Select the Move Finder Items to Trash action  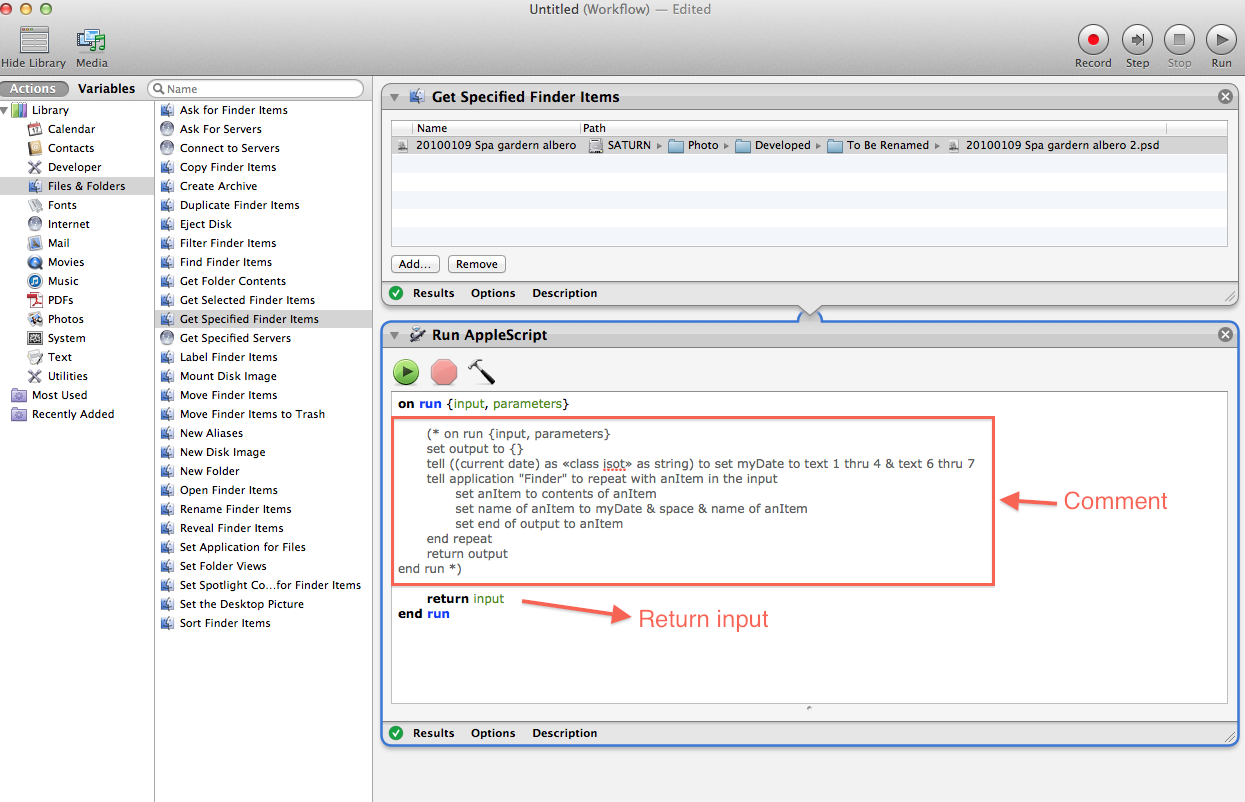pyautogui.click(x=252, y=414)
